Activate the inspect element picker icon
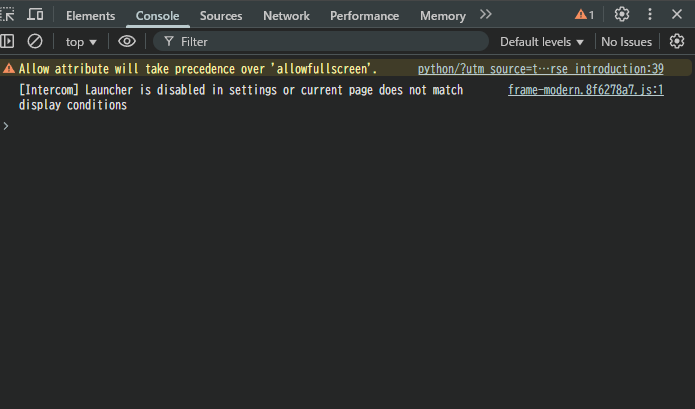This screenshot has width=695, height=409. pos(8,15)
